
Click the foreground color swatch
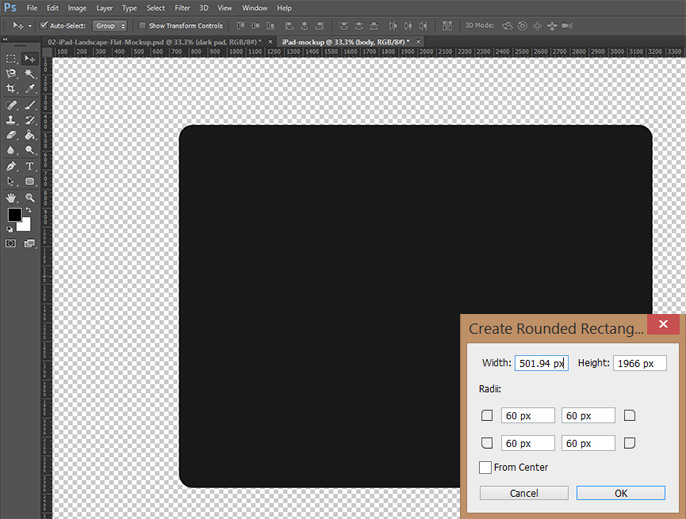[x=14, y=215]
